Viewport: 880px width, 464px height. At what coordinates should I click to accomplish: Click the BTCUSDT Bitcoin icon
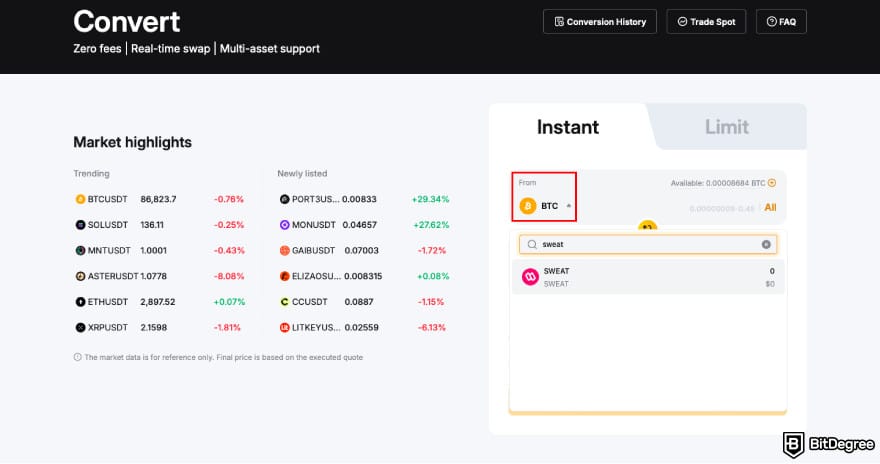[80, 199]
